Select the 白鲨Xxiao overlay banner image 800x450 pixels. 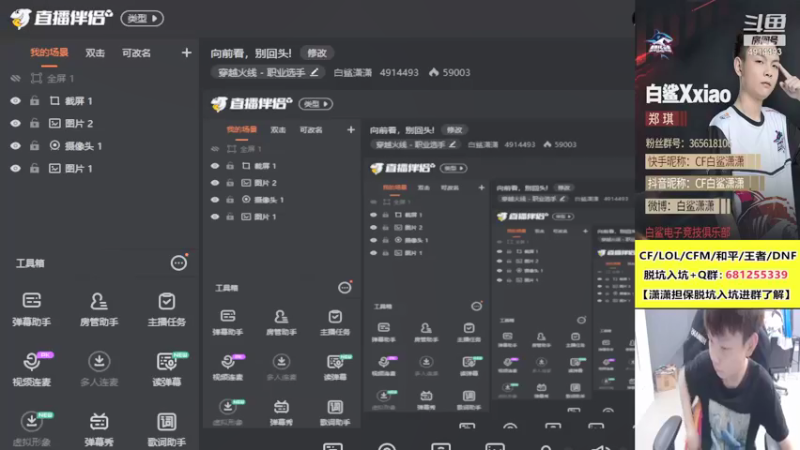point(717,120)
